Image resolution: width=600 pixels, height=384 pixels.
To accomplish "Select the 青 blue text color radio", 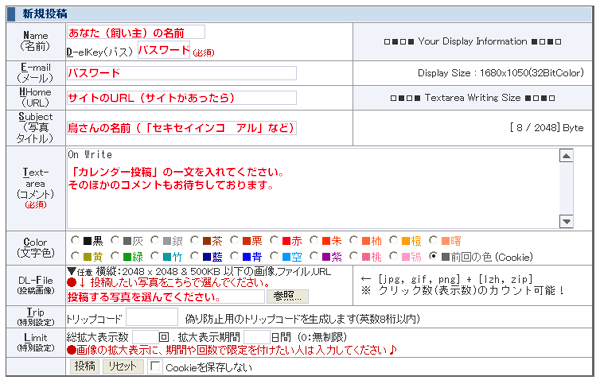I will tap(234, 256).
